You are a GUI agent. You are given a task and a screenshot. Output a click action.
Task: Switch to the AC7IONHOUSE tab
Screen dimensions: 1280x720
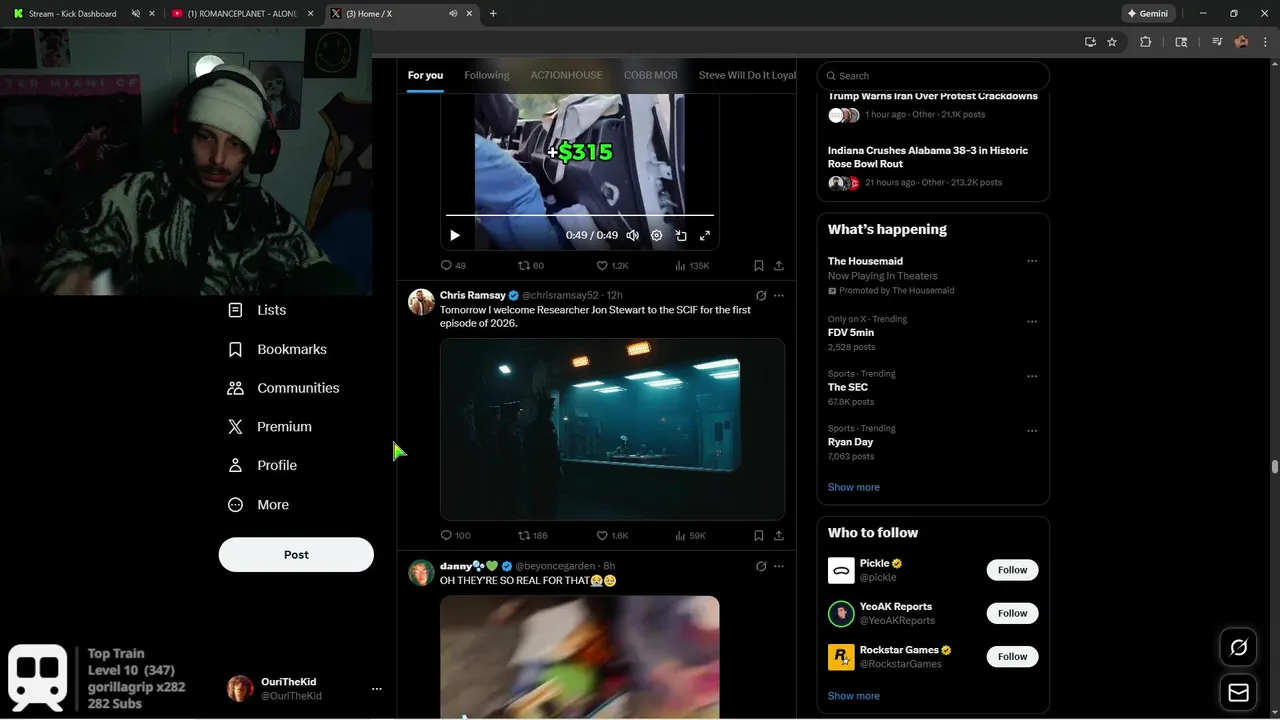coord(566,75)
